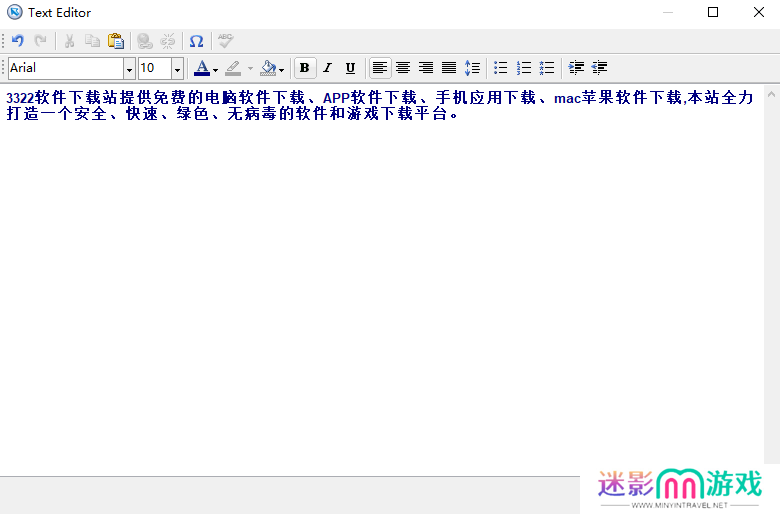This screenshot has height=514, width=780.
Task: Click the Copy icon
Action: pos(92,41)
